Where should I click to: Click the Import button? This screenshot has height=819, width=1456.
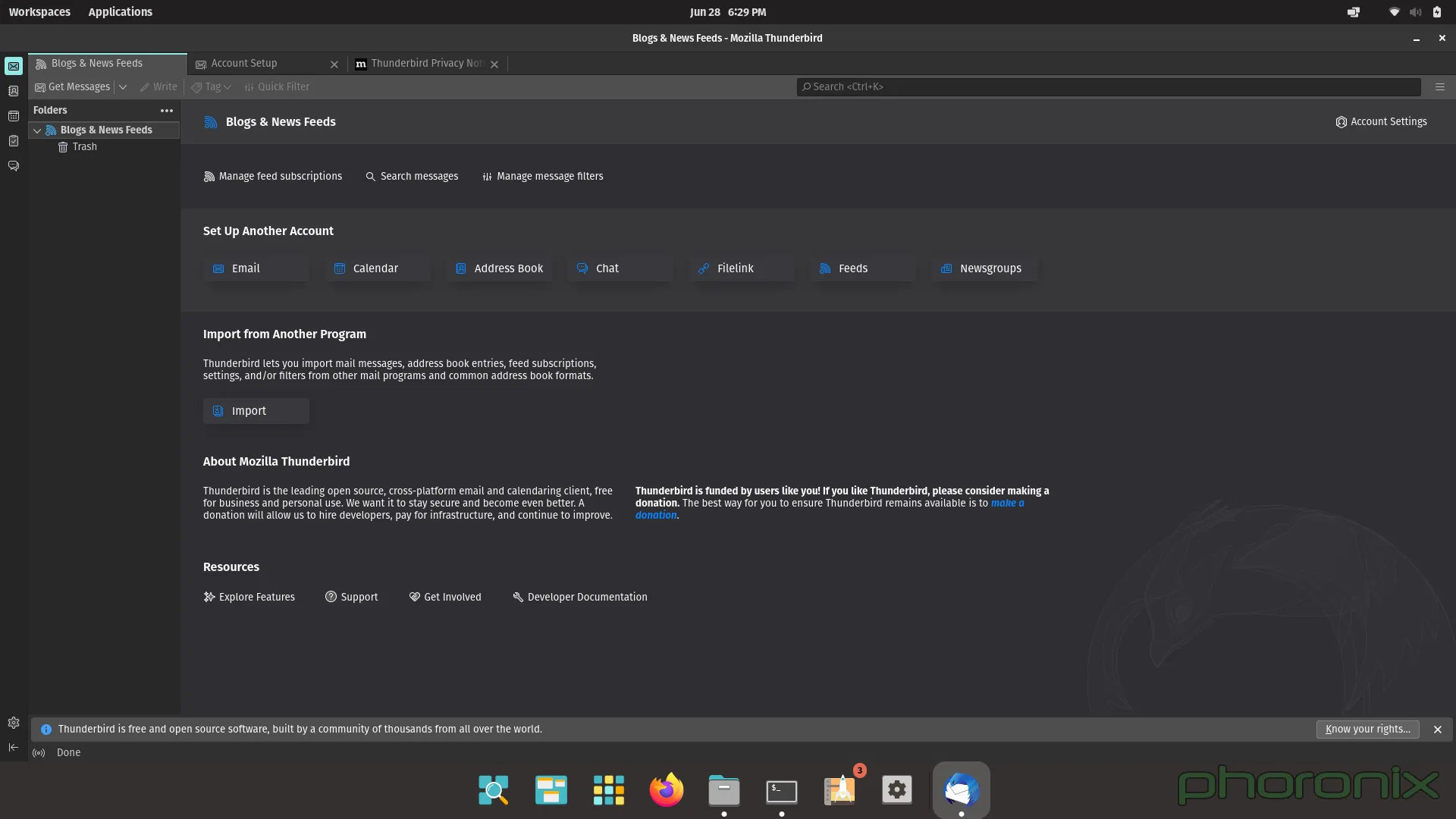(256, 411)
